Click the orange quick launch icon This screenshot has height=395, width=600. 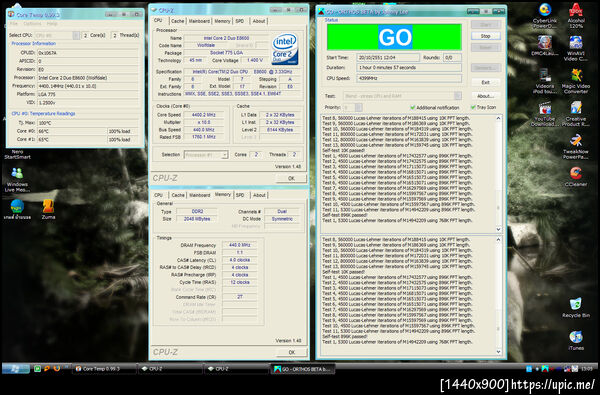(47, 369)
